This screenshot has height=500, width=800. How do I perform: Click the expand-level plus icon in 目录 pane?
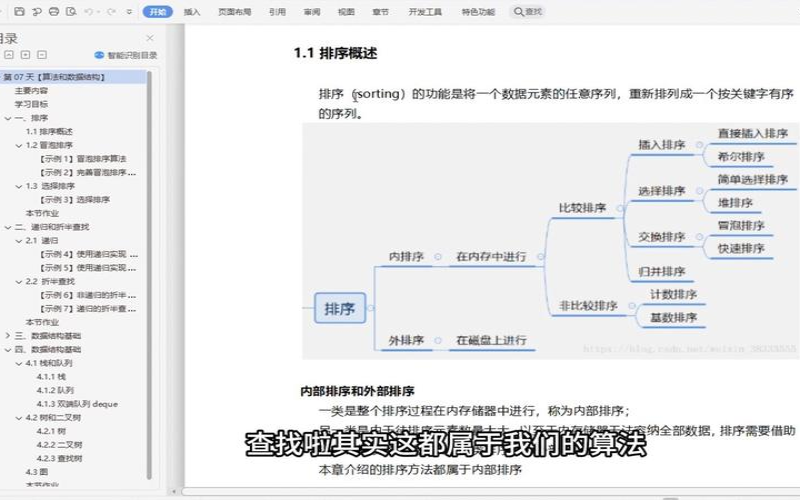pyautogui.click(x=26, y=55)
